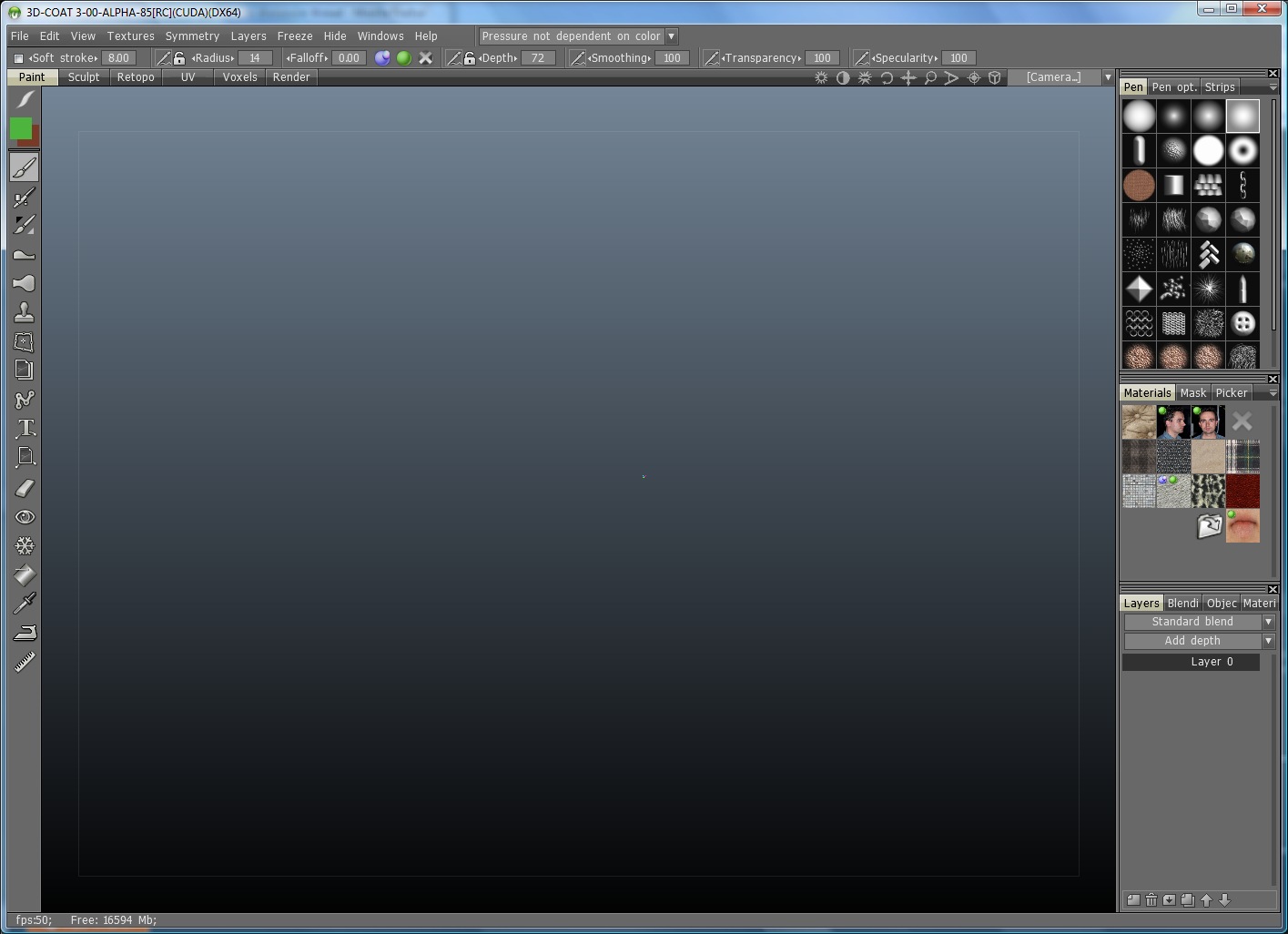Select Layer 0 in Layers panel
The image size is (1288, 934).
click(1191, 662)
